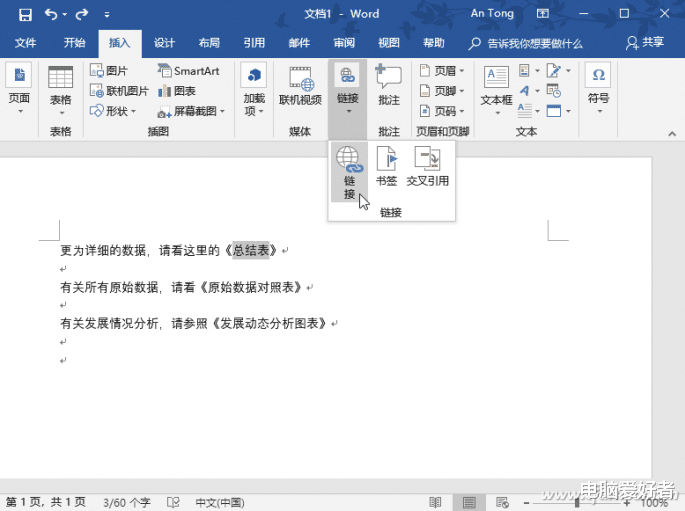This screenshot has width=685, height=511.
Task: Click the selected text 总结表 in the document
Action: pos(251,250)
